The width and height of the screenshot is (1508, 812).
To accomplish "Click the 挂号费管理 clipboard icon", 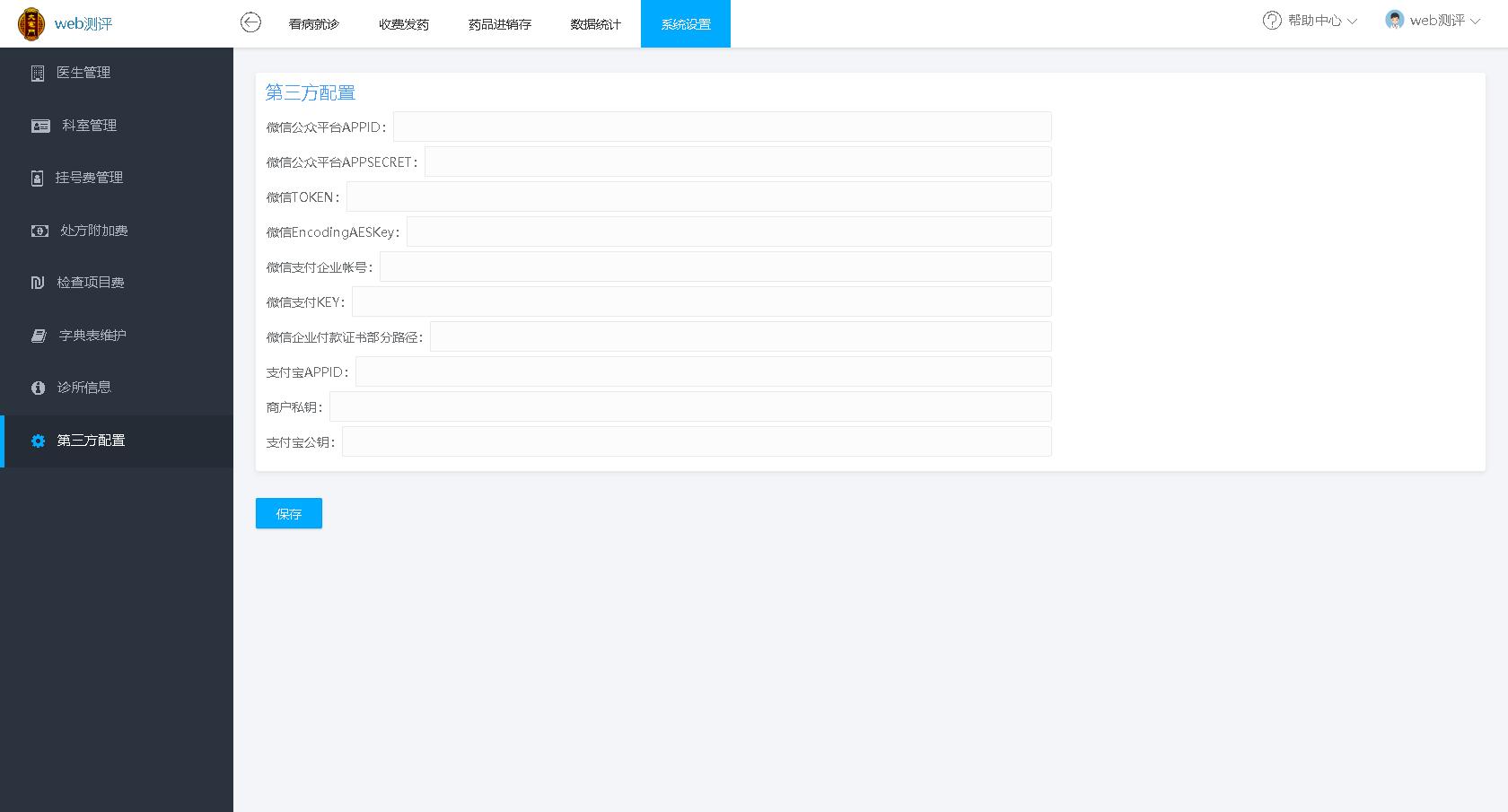I will pos(37,179).
